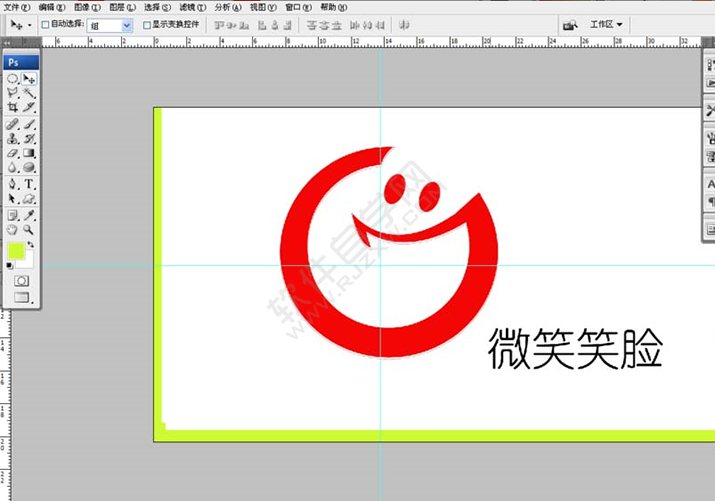Open the 视图(V) menu
715x501 pixels.
tap(263, 7)
